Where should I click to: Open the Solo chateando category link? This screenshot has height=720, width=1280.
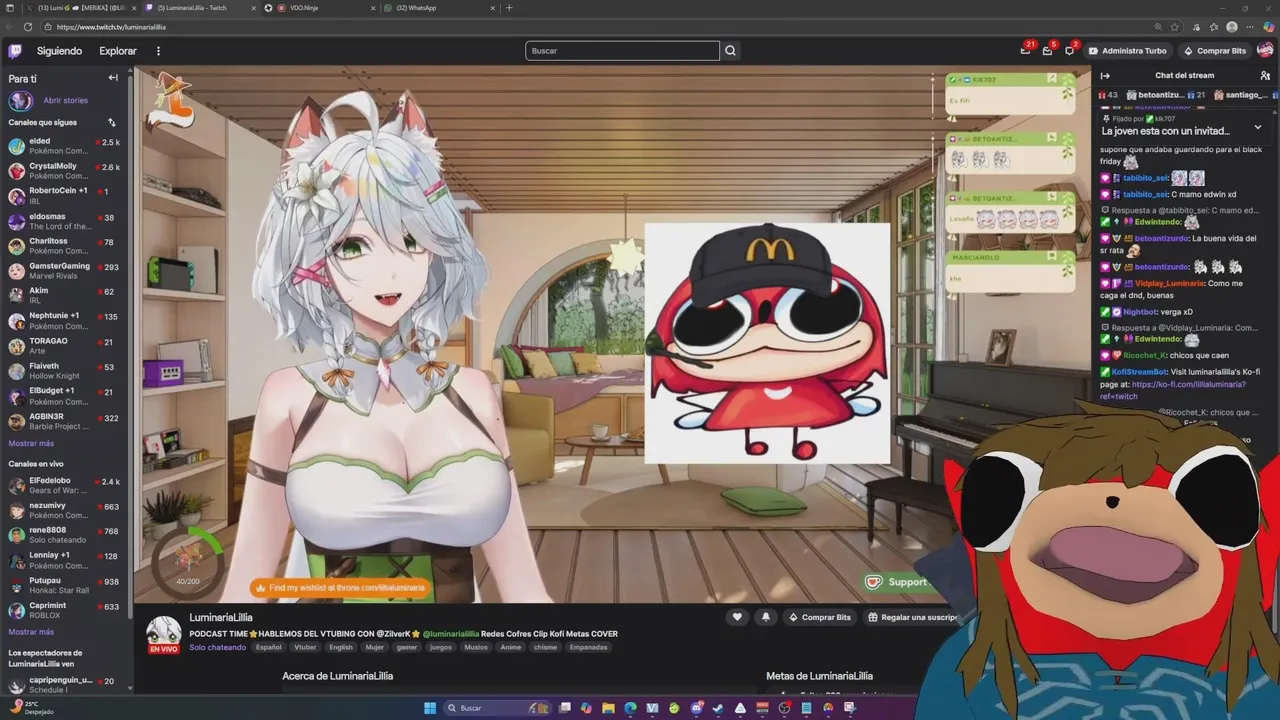coord(217,647)
